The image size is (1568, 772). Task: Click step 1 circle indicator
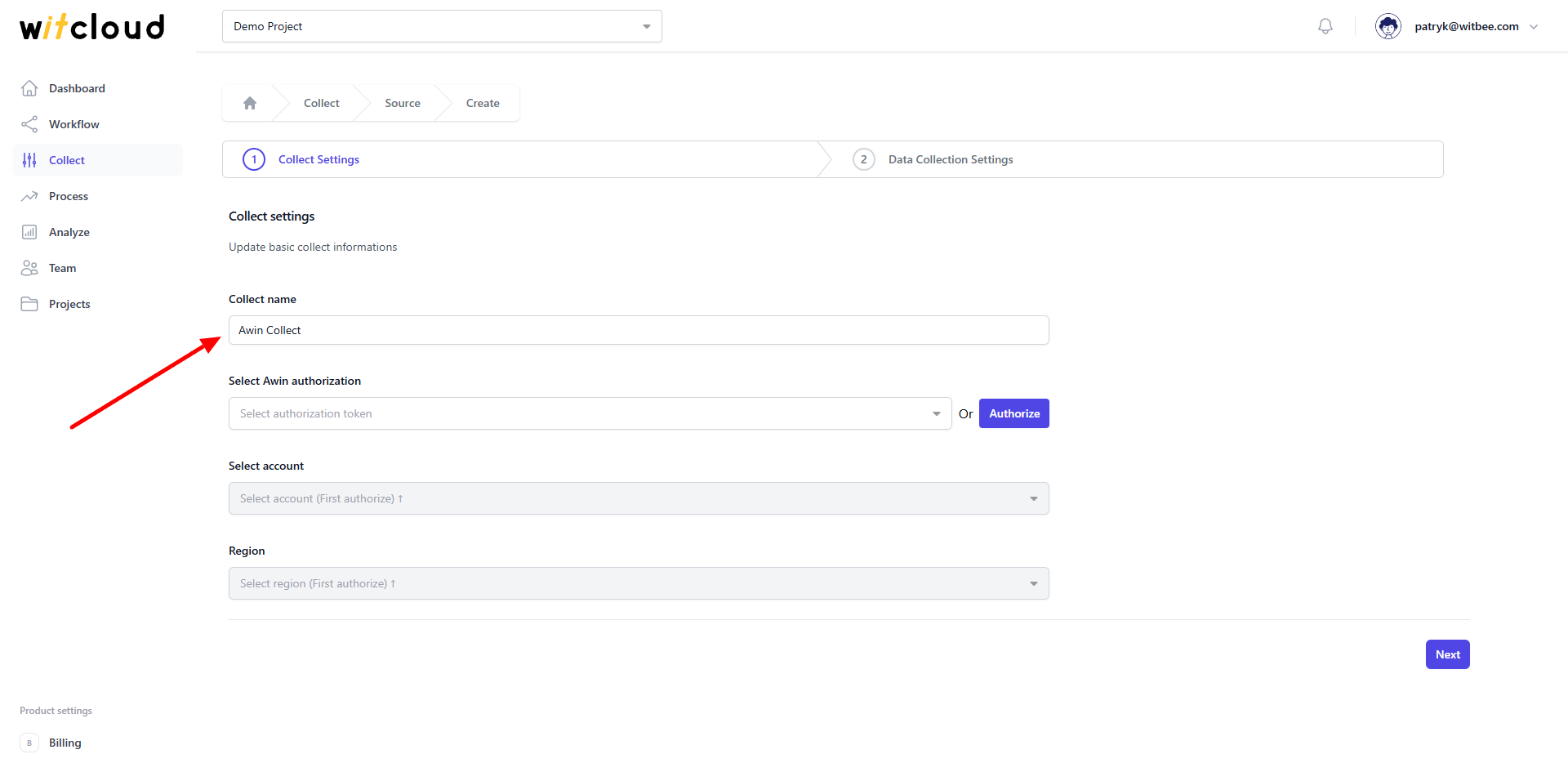click(x=254, y=159)
